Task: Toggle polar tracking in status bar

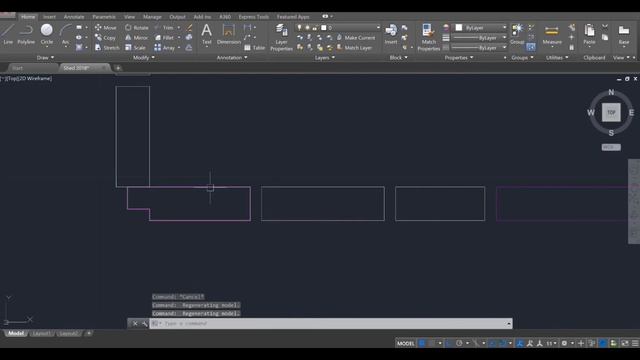Action: [x=459, y=343]
